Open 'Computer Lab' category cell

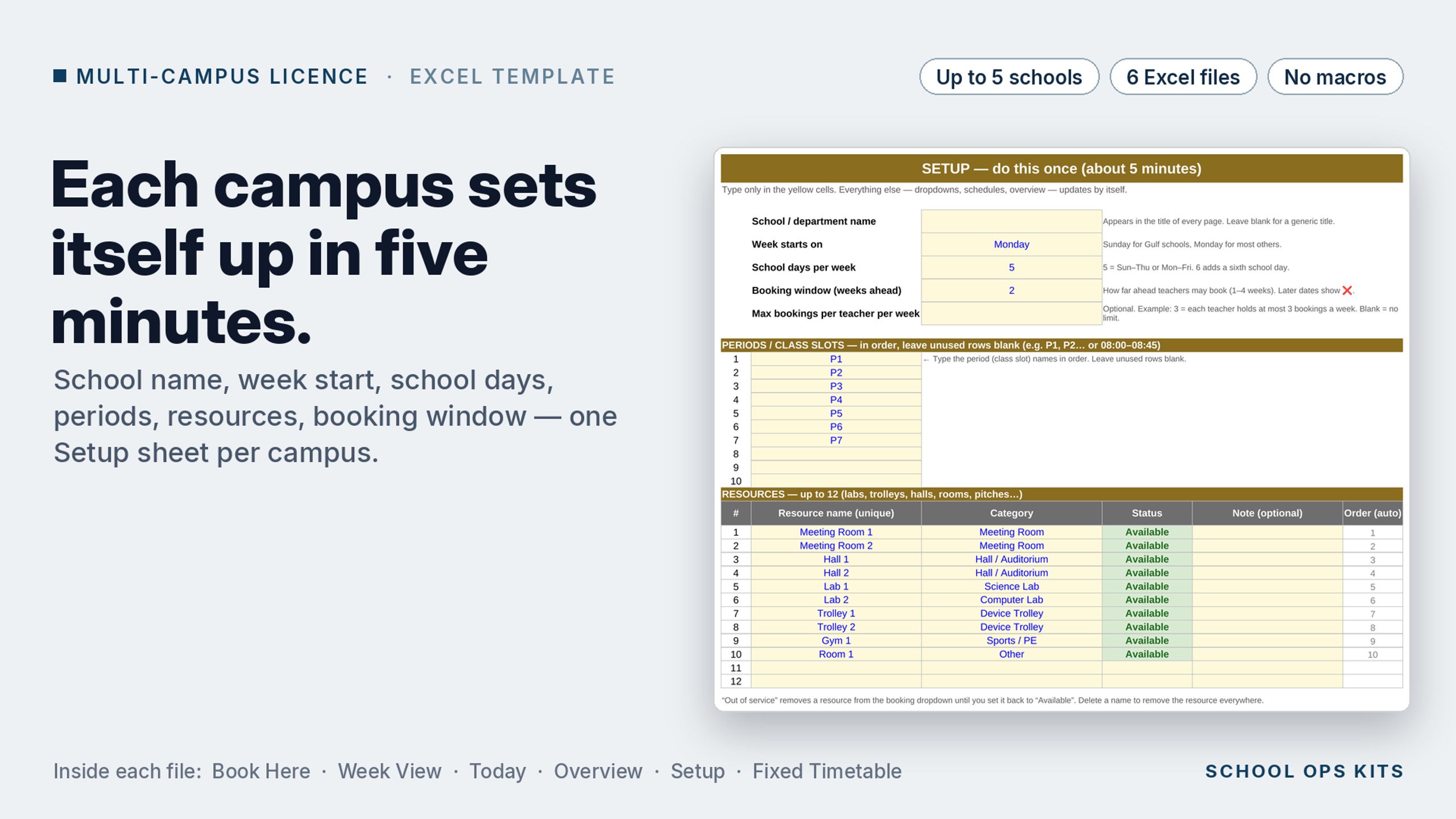(1011, 600)
